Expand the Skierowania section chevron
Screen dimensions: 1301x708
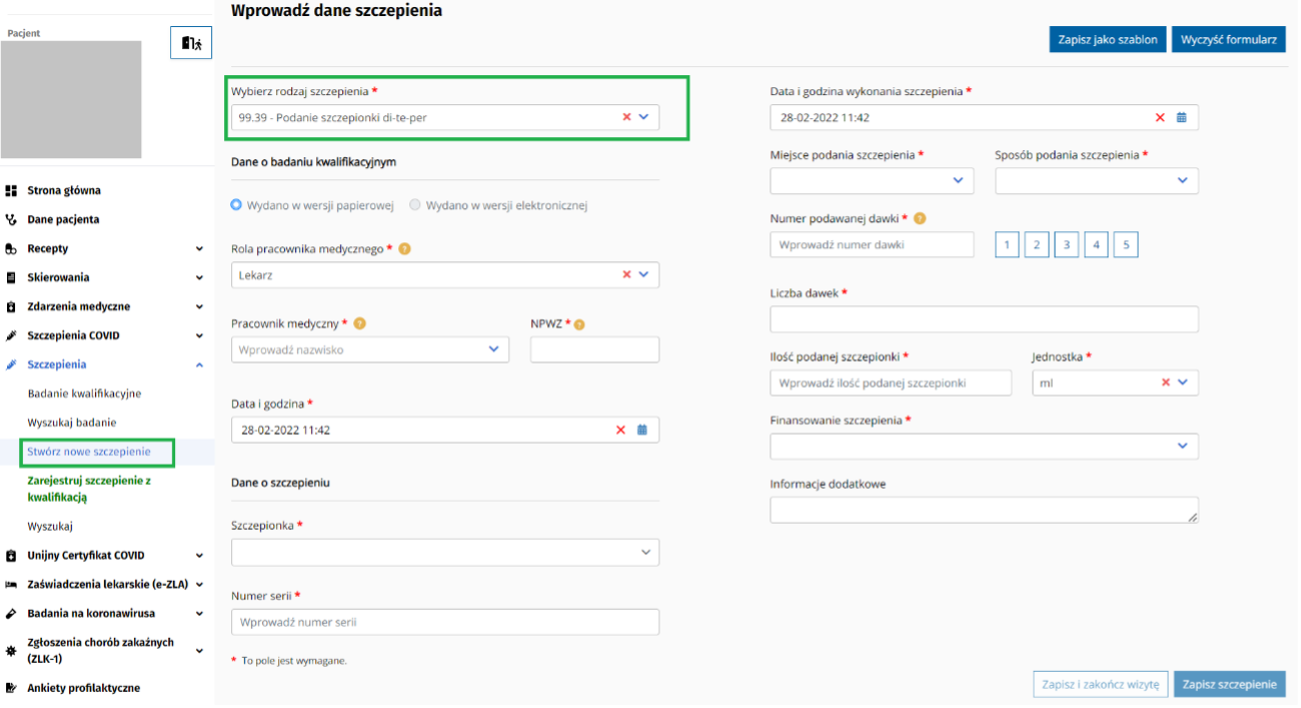point(200,277)
